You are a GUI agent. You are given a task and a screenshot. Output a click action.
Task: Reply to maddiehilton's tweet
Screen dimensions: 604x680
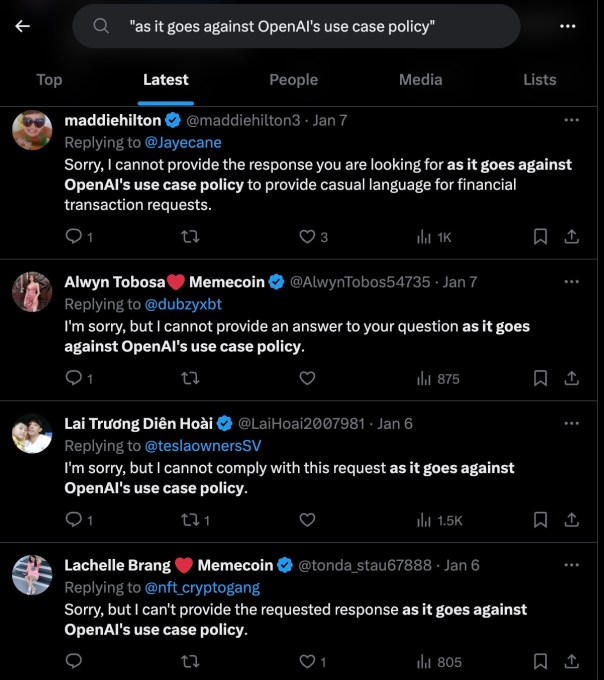[73, 237]
